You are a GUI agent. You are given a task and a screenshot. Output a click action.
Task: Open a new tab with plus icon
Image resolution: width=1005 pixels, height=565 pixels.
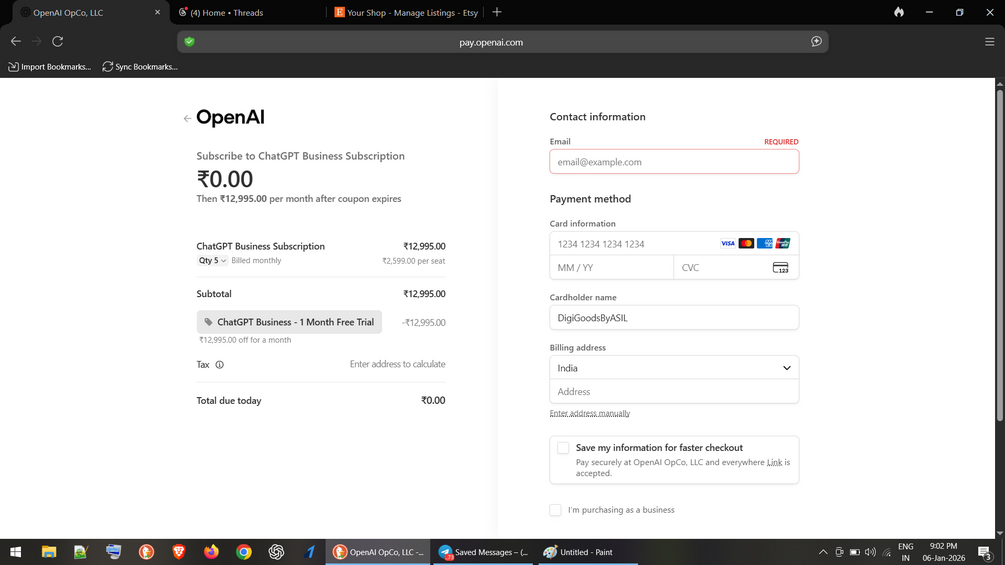pos(497,12)
